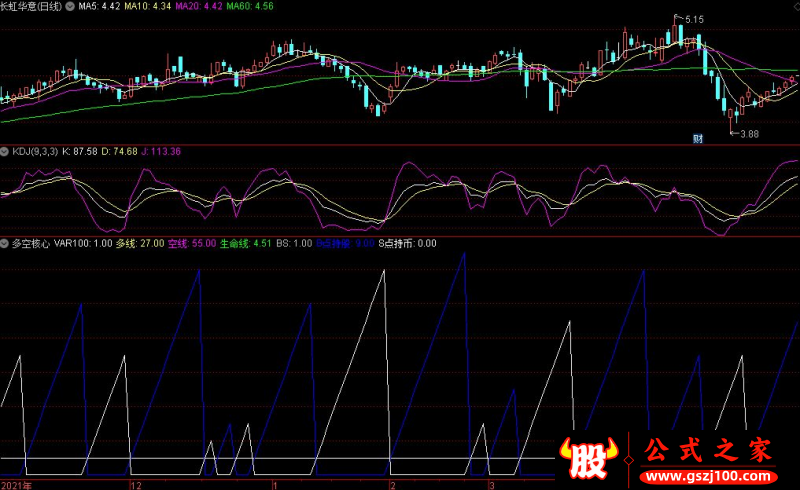The image size is (800, 490).
Task: Click the red bull 股 logo icon
Action: 589,458
